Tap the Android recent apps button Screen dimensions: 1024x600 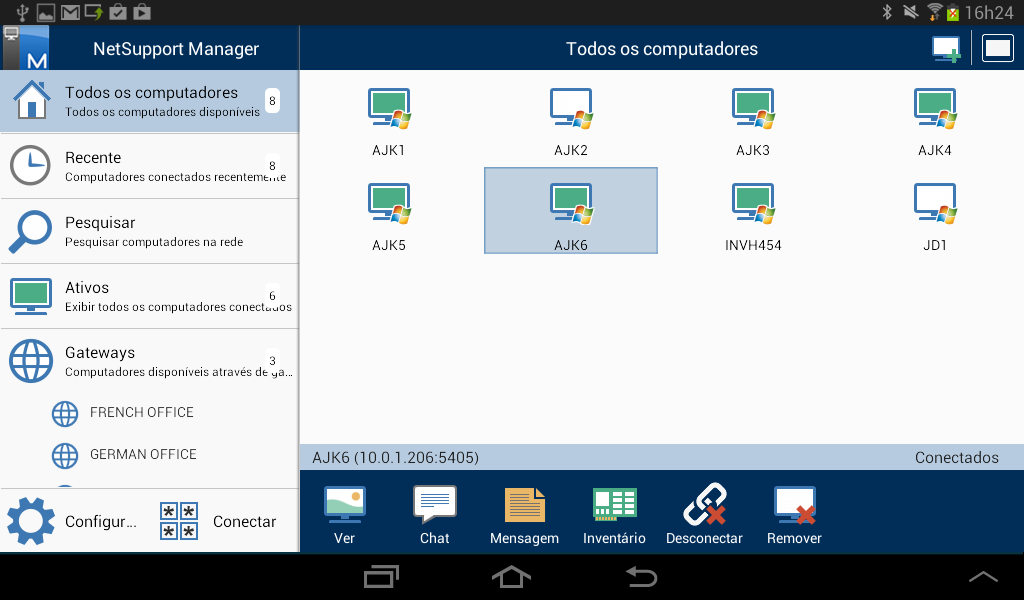pyautogui.click(x=381, y=576)
